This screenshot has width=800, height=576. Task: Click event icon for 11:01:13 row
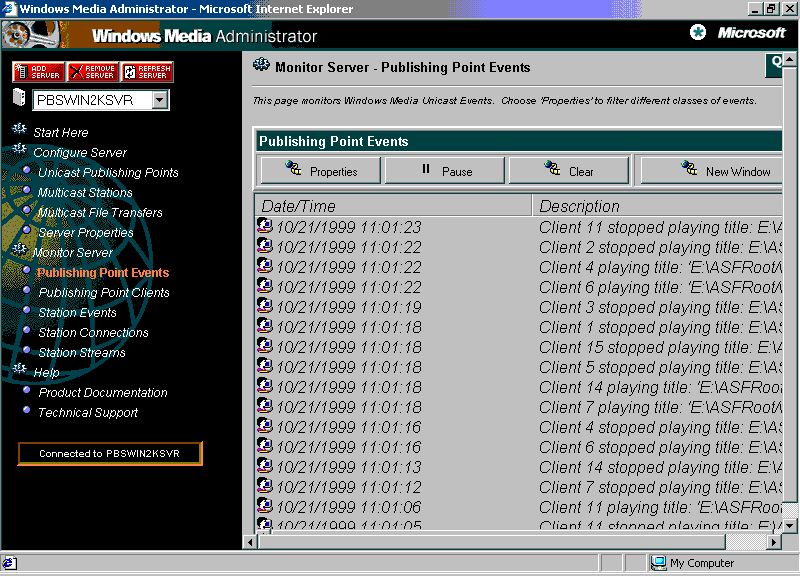tap(265, 465)
